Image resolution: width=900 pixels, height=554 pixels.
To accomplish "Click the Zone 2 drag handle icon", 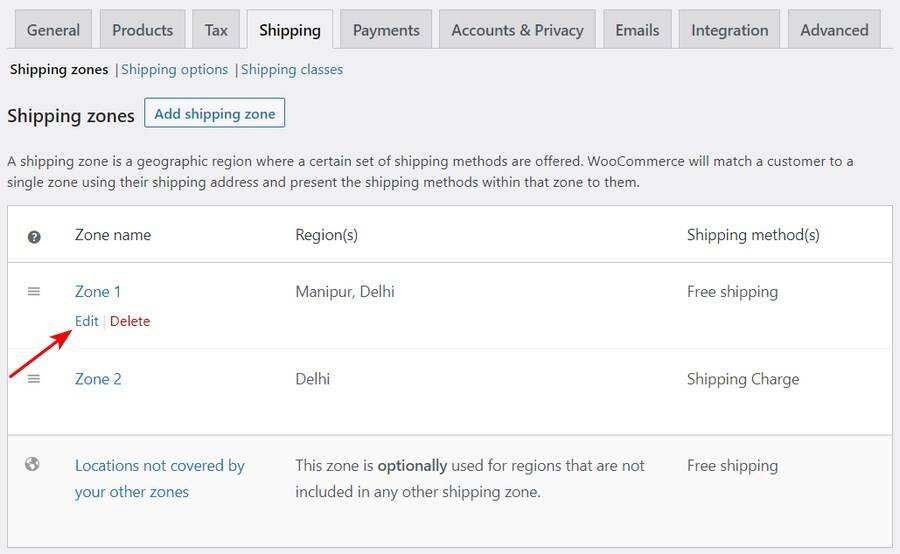I will [34, 378].
